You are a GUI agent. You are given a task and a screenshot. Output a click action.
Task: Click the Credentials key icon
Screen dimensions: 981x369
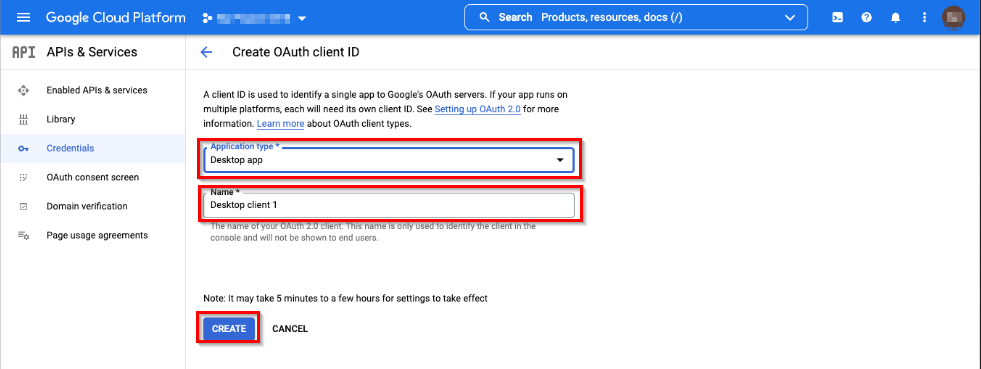pyautogui.click(x=24, y=148)
